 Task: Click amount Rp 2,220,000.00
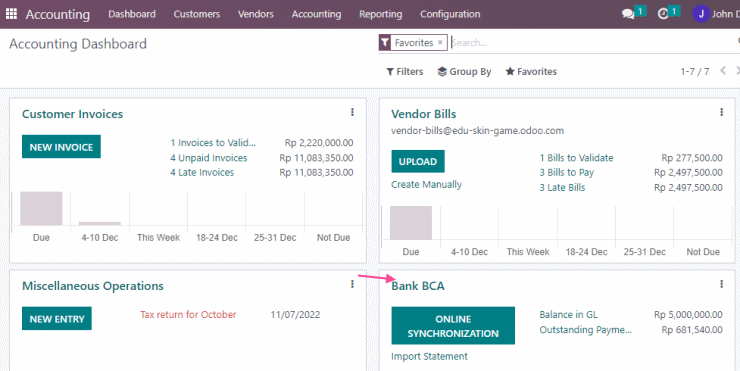(319, 143)
